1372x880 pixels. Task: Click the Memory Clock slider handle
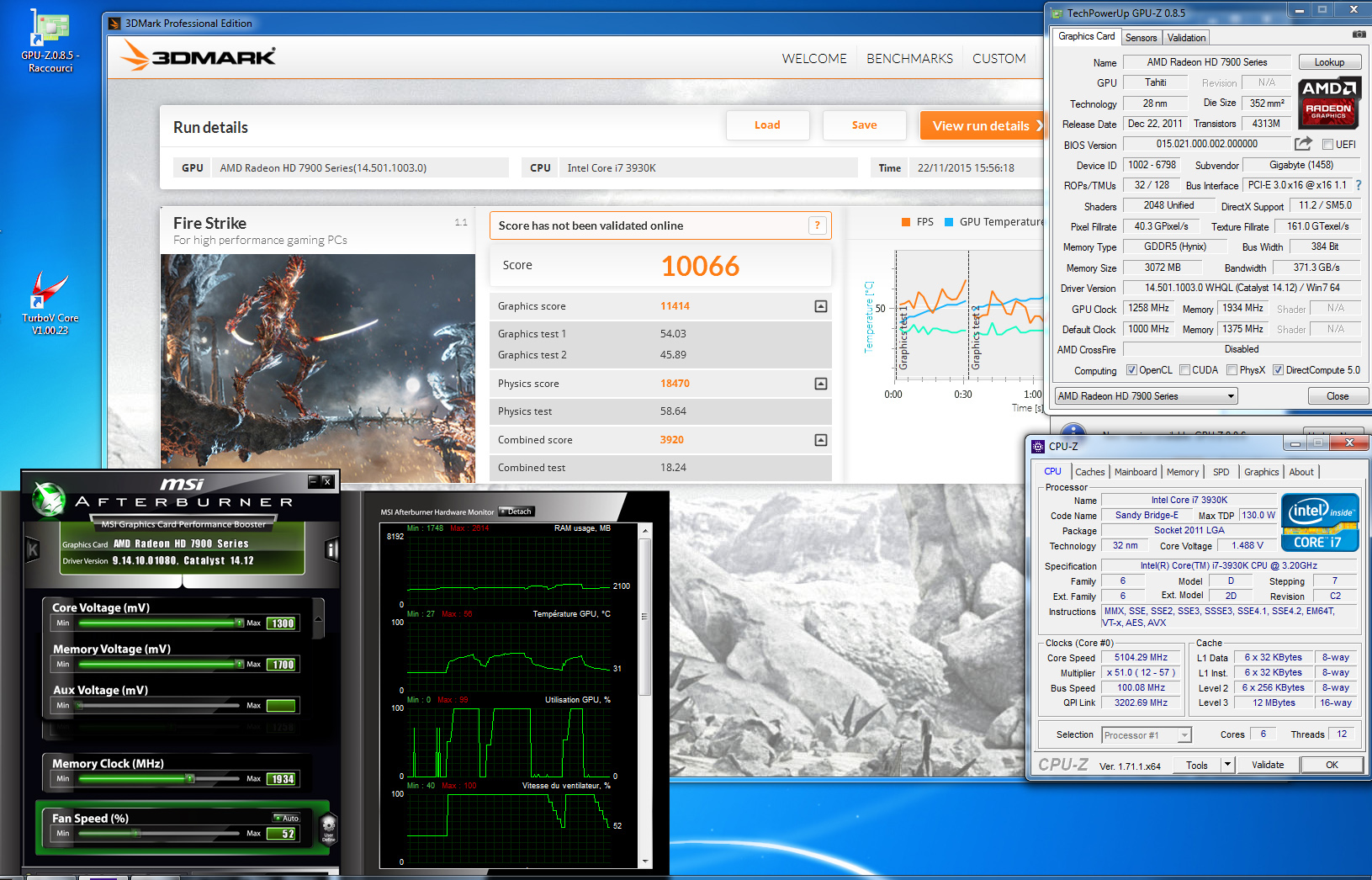[190, 779]
